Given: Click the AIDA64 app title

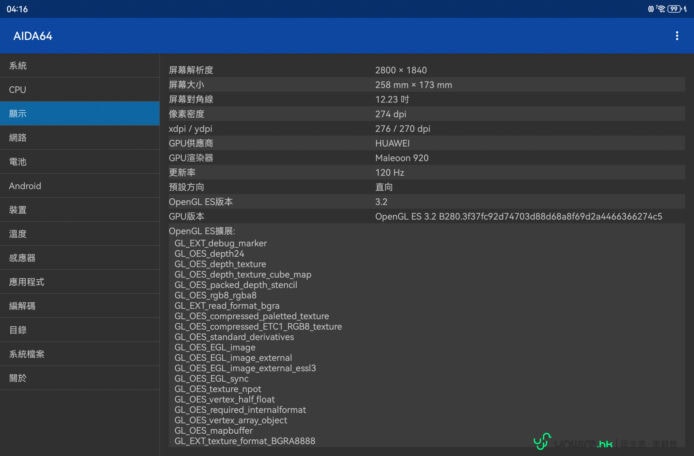Looking at the screenshot, I should point(33,36).
